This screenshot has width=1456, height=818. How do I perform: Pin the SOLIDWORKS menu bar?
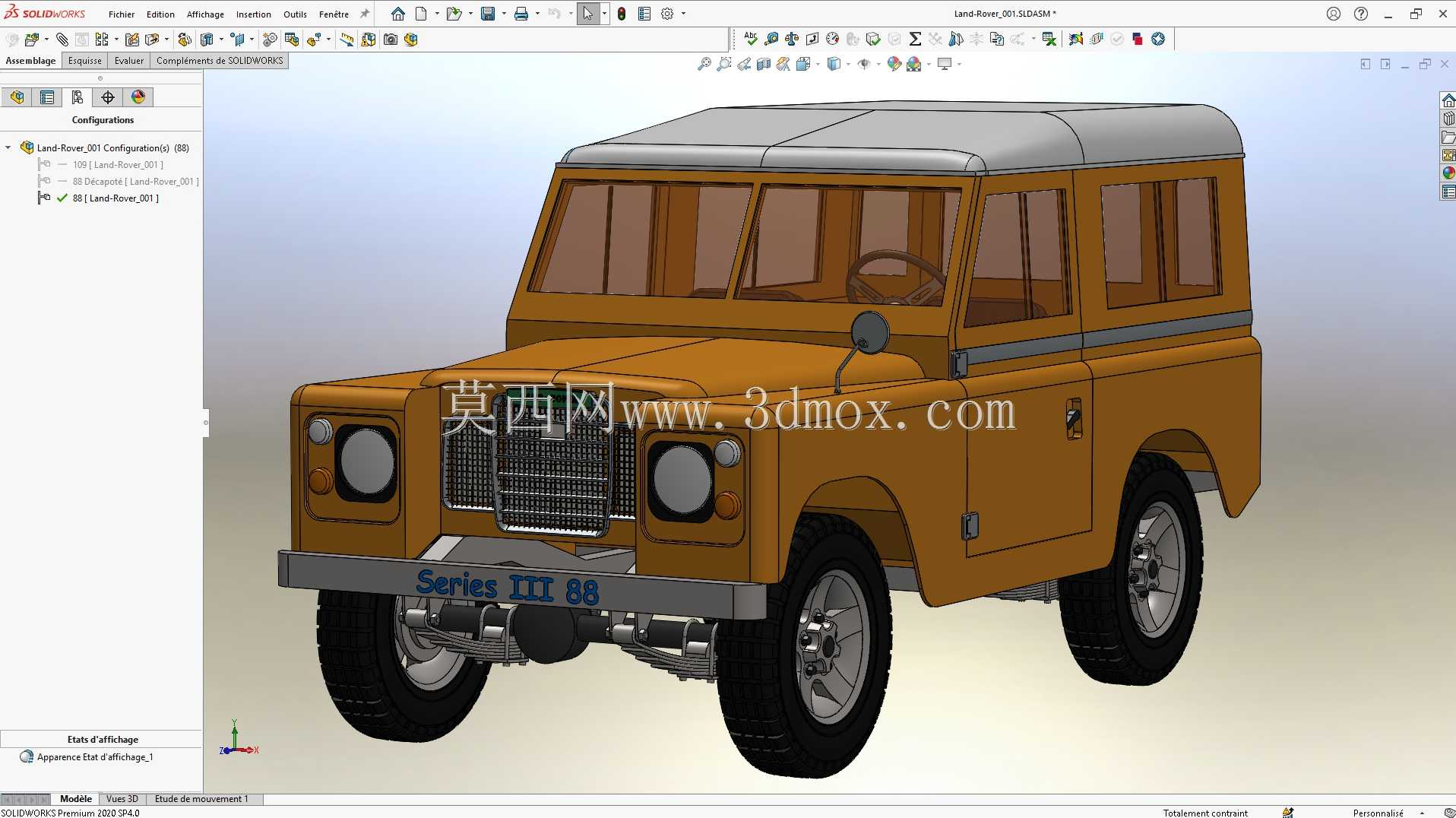tap(365, 14)
